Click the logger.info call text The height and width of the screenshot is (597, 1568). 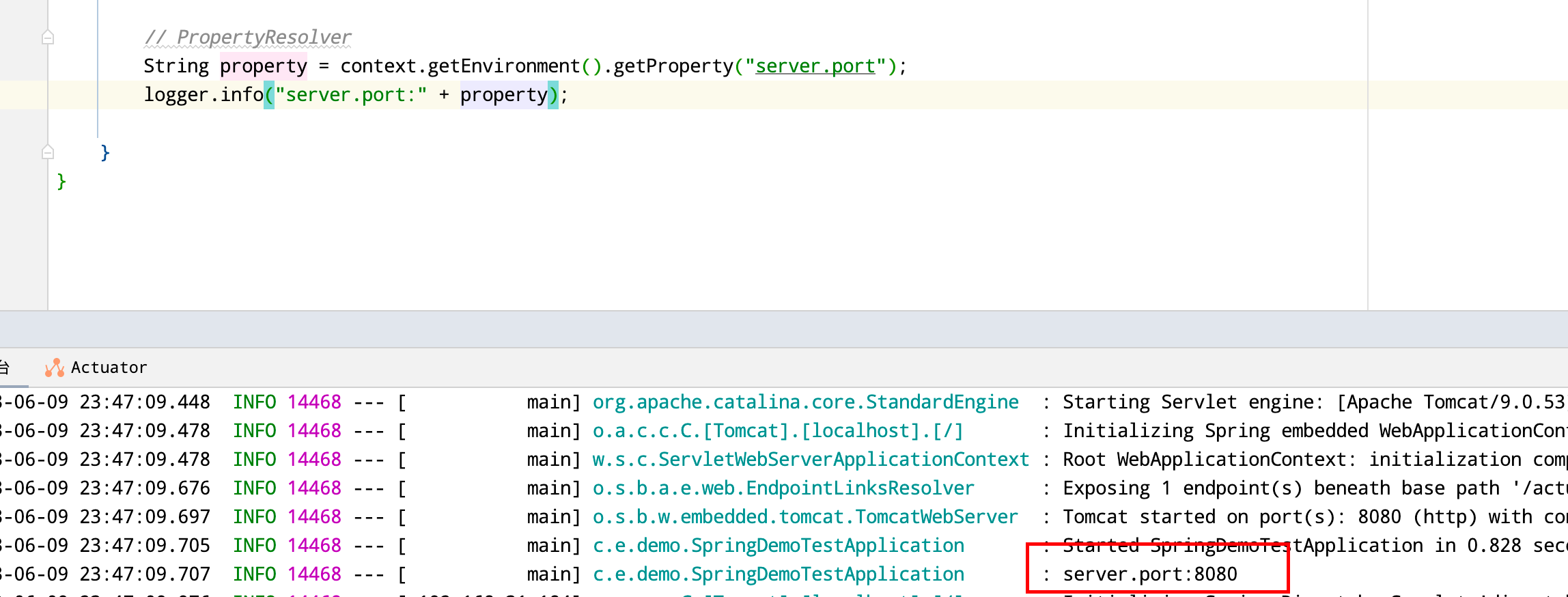point(204,95)
